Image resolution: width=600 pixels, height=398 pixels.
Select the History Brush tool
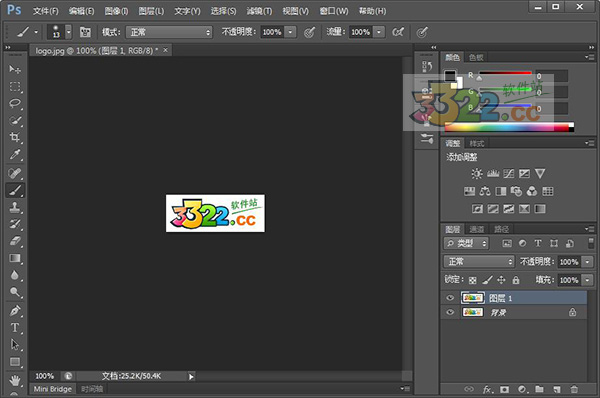tap(15, 224)
